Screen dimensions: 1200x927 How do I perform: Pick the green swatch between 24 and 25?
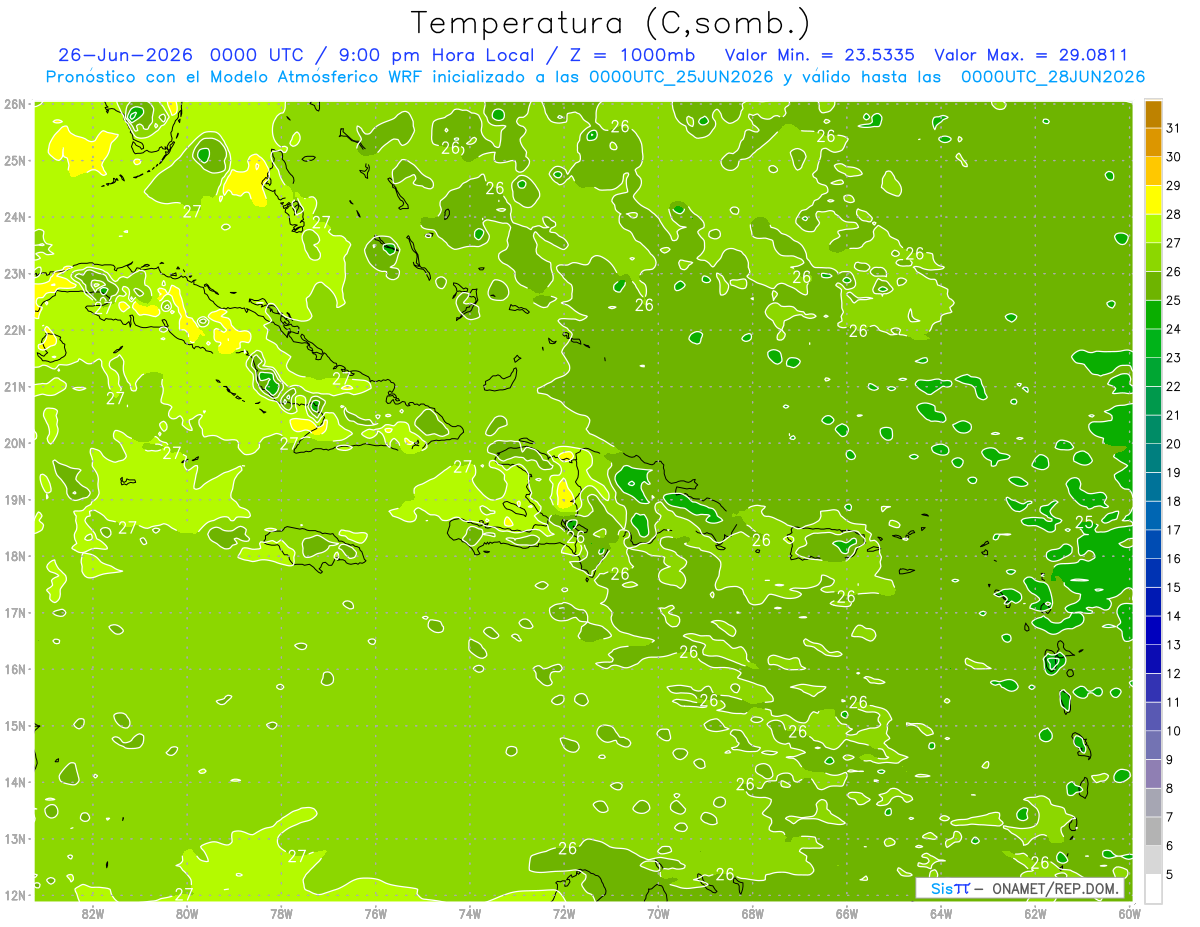1153,315
